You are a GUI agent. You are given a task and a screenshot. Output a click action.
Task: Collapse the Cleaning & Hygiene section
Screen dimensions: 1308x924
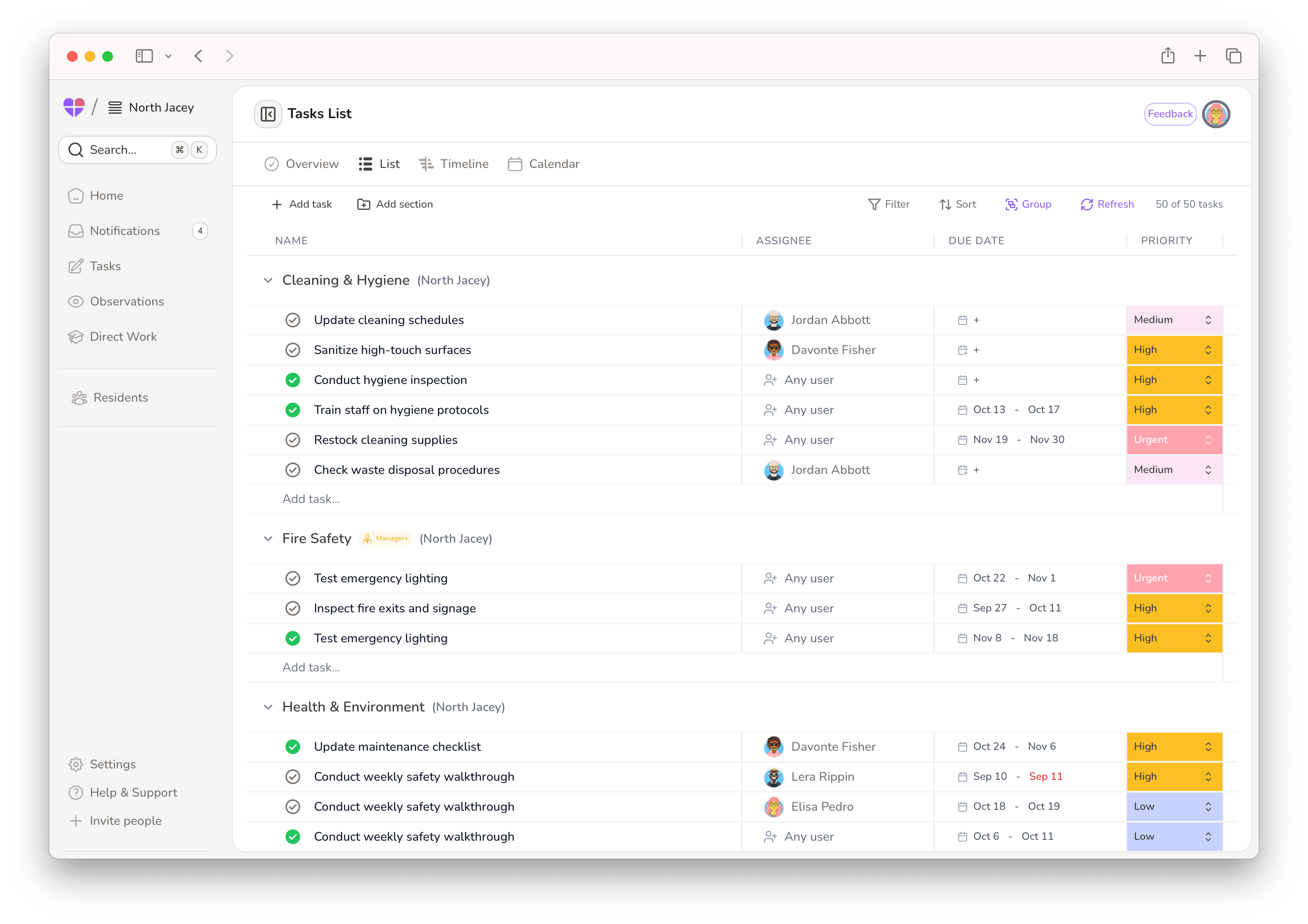(x=268, y=280)
